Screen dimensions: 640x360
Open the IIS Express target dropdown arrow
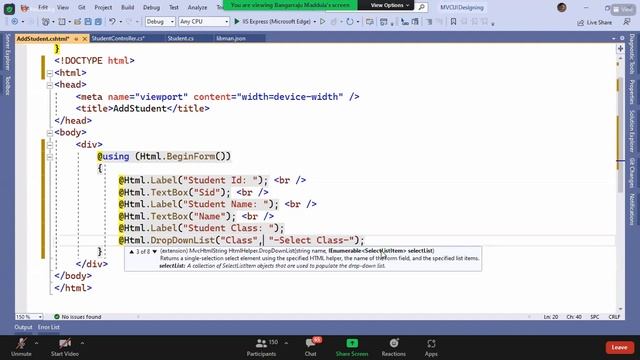click(x=315, y=22)
